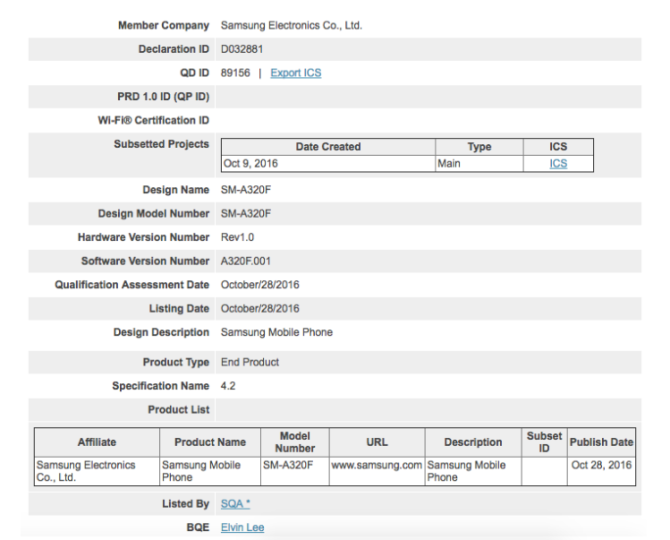Open the SQA listed-by link
670x540 pixels.
click(235, 504)
